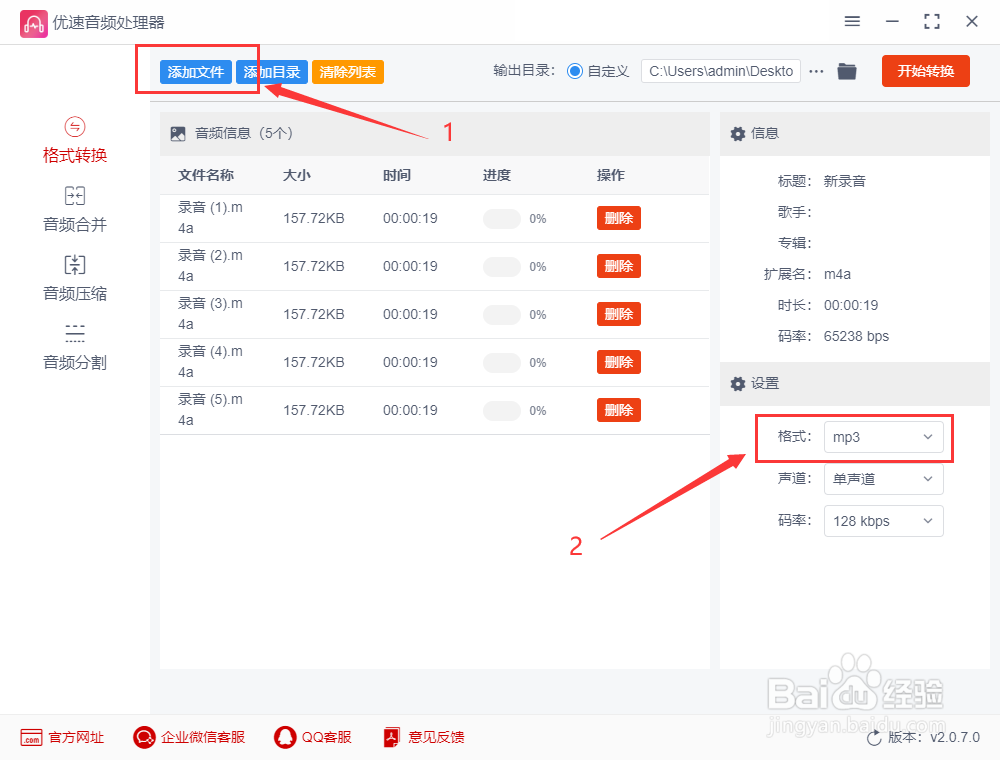Click the 添加目录 add directory button
The height and width of the screenshot is (760, 1000).
click(x=272, y=72)
